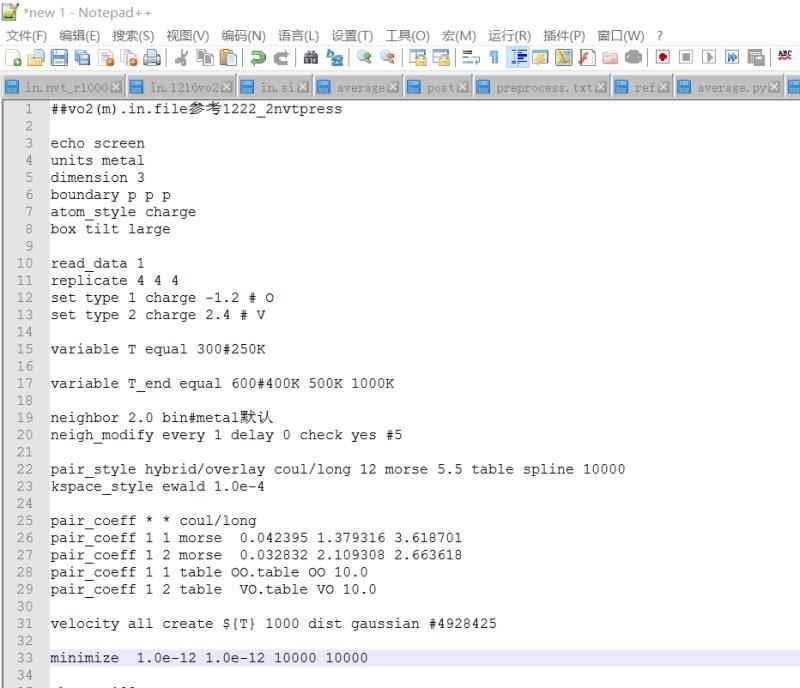Viewport: 800px width, 688px height.
Task: Toggle the indent guide button
Action: coord(518,58)
